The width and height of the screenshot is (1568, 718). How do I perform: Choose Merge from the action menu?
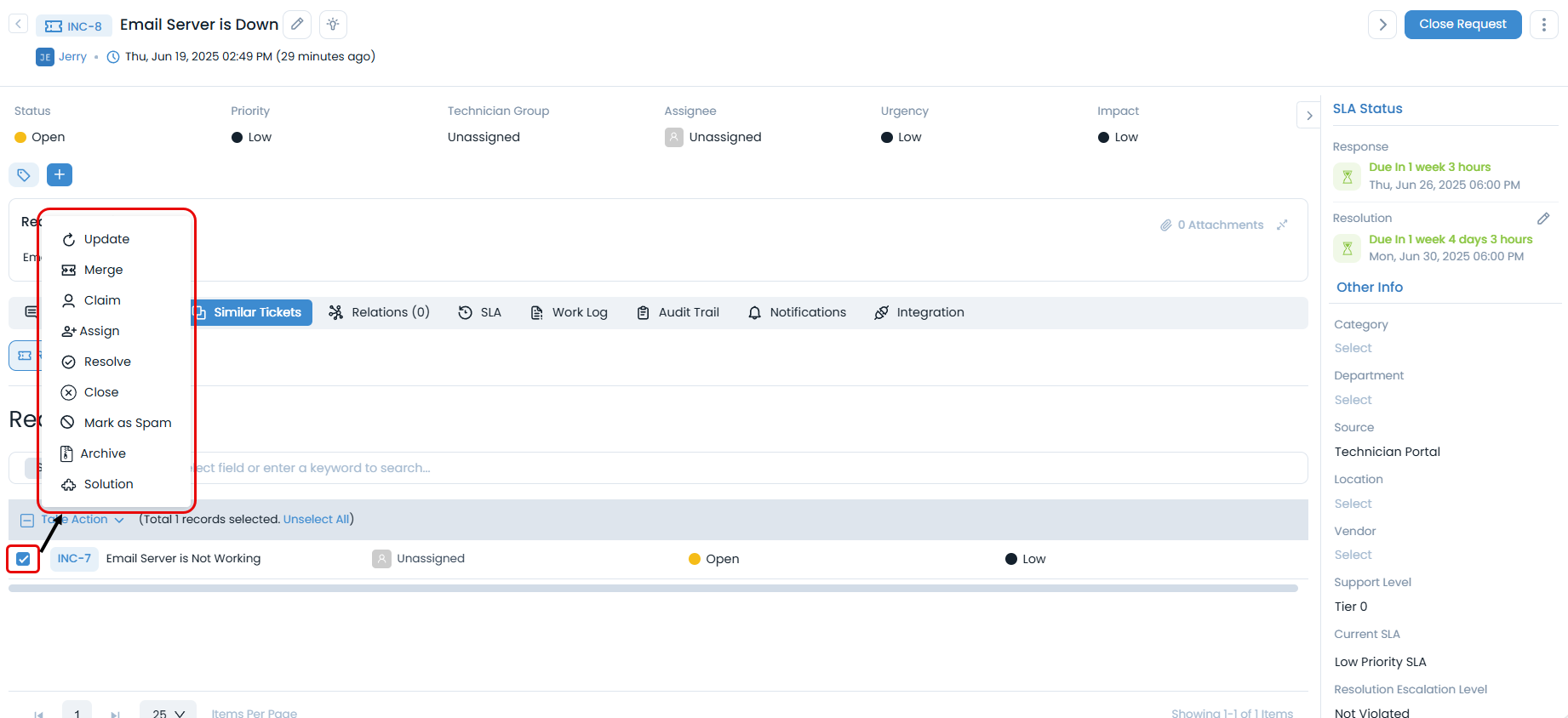(x=103, y=270)
